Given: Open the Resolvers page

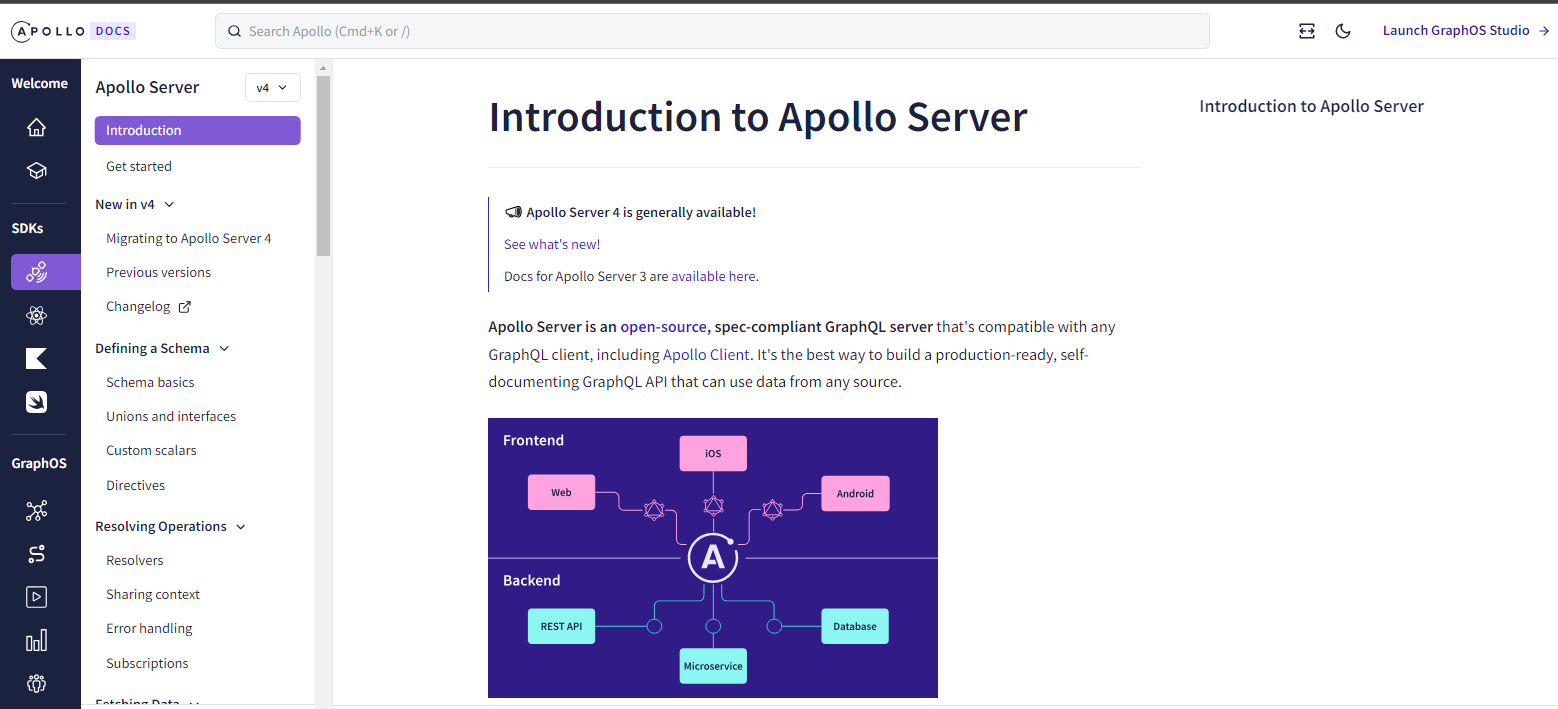Looking at the screenshot, I should pos(135,560).
